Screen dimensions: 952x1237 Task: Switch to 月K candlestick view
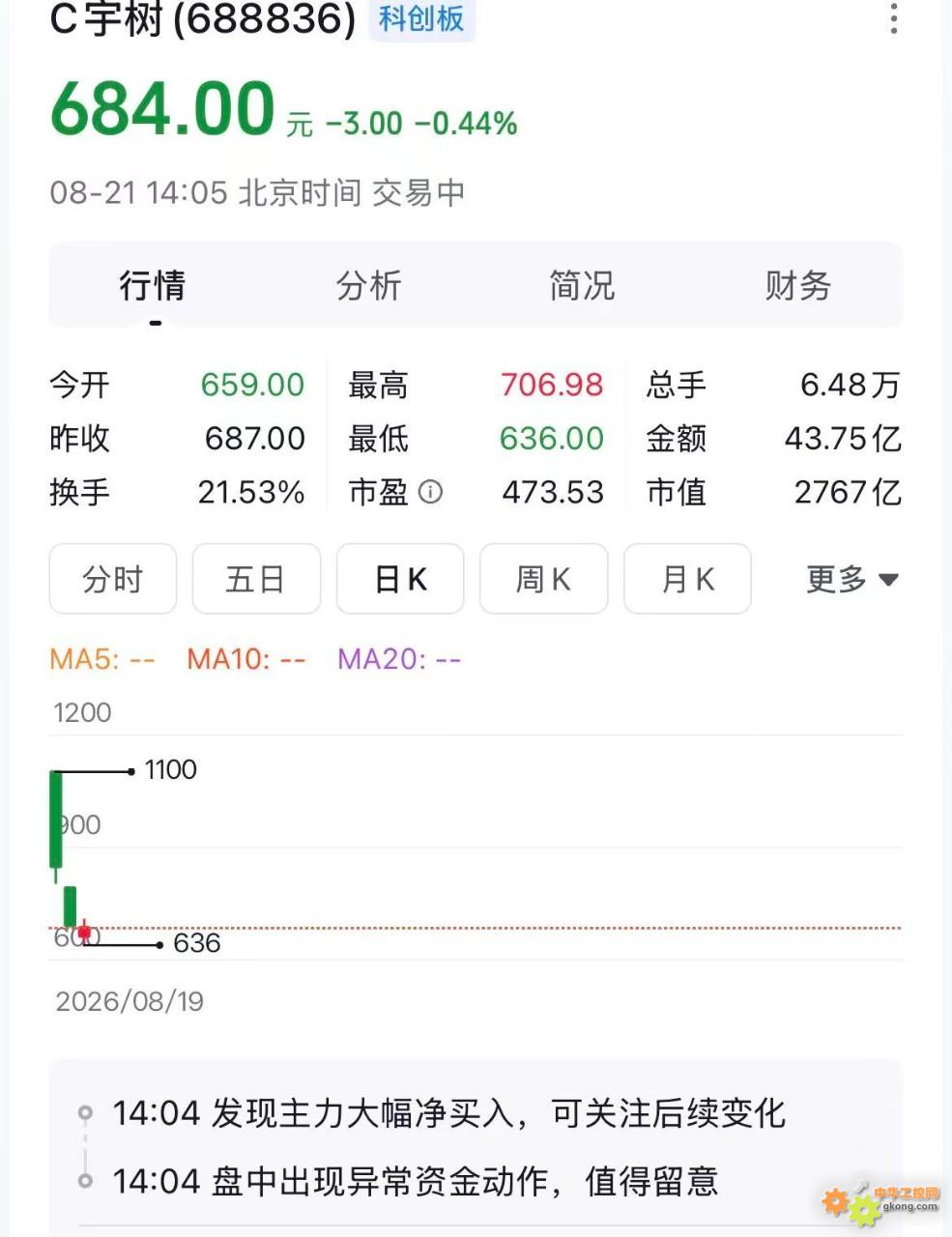(687, 579)
